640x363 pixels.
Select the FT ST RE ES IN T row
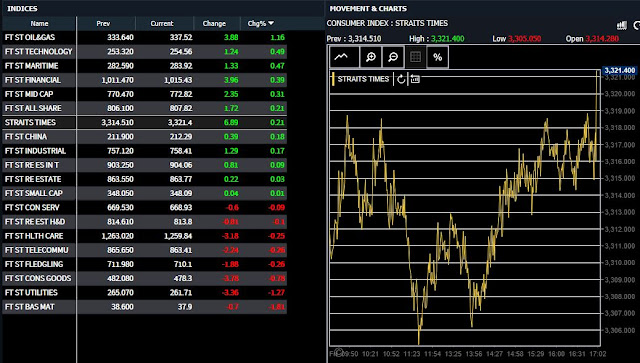pyautogui.click(x=145, y=165)
